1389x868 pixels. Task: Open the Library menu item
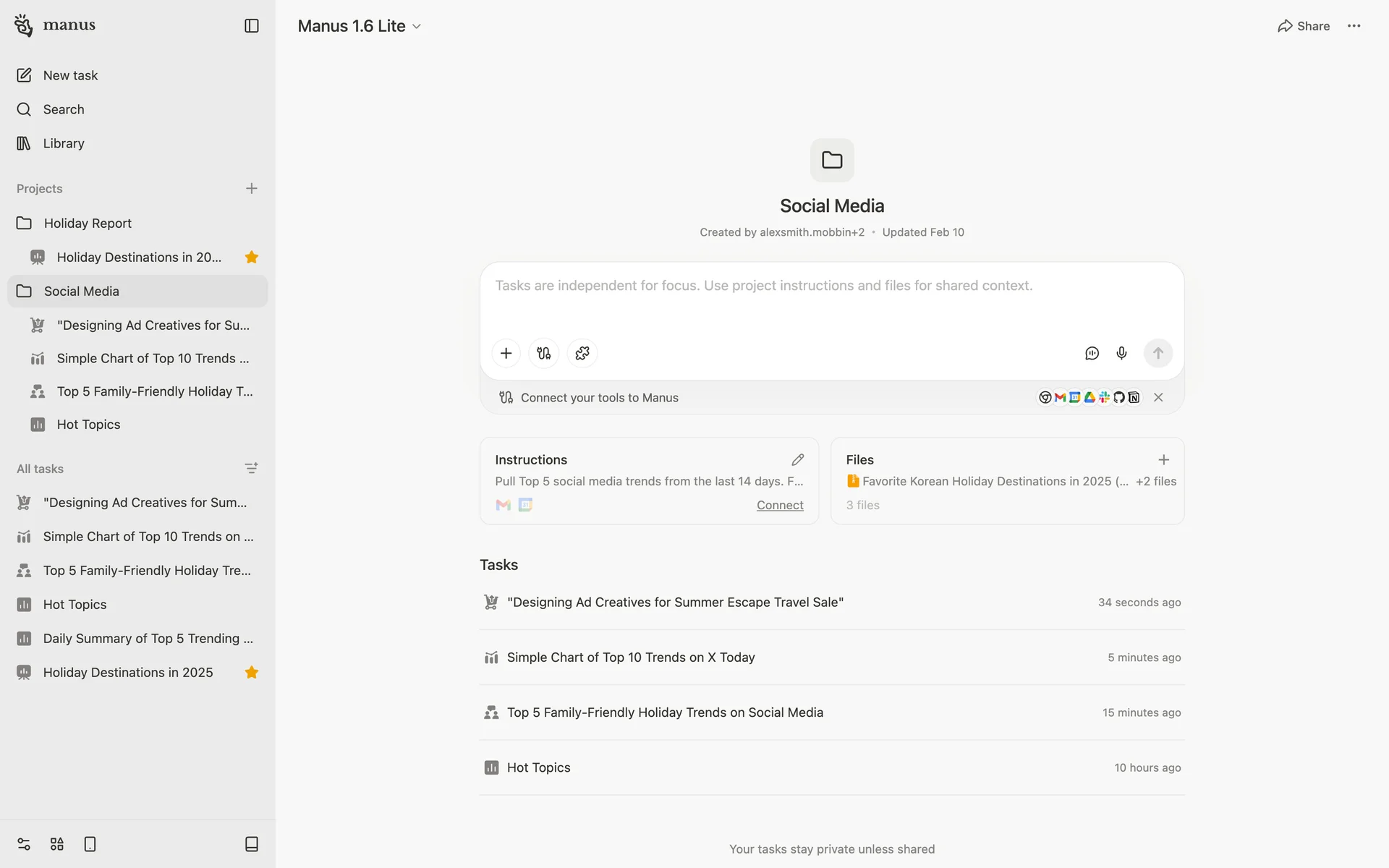64,143
